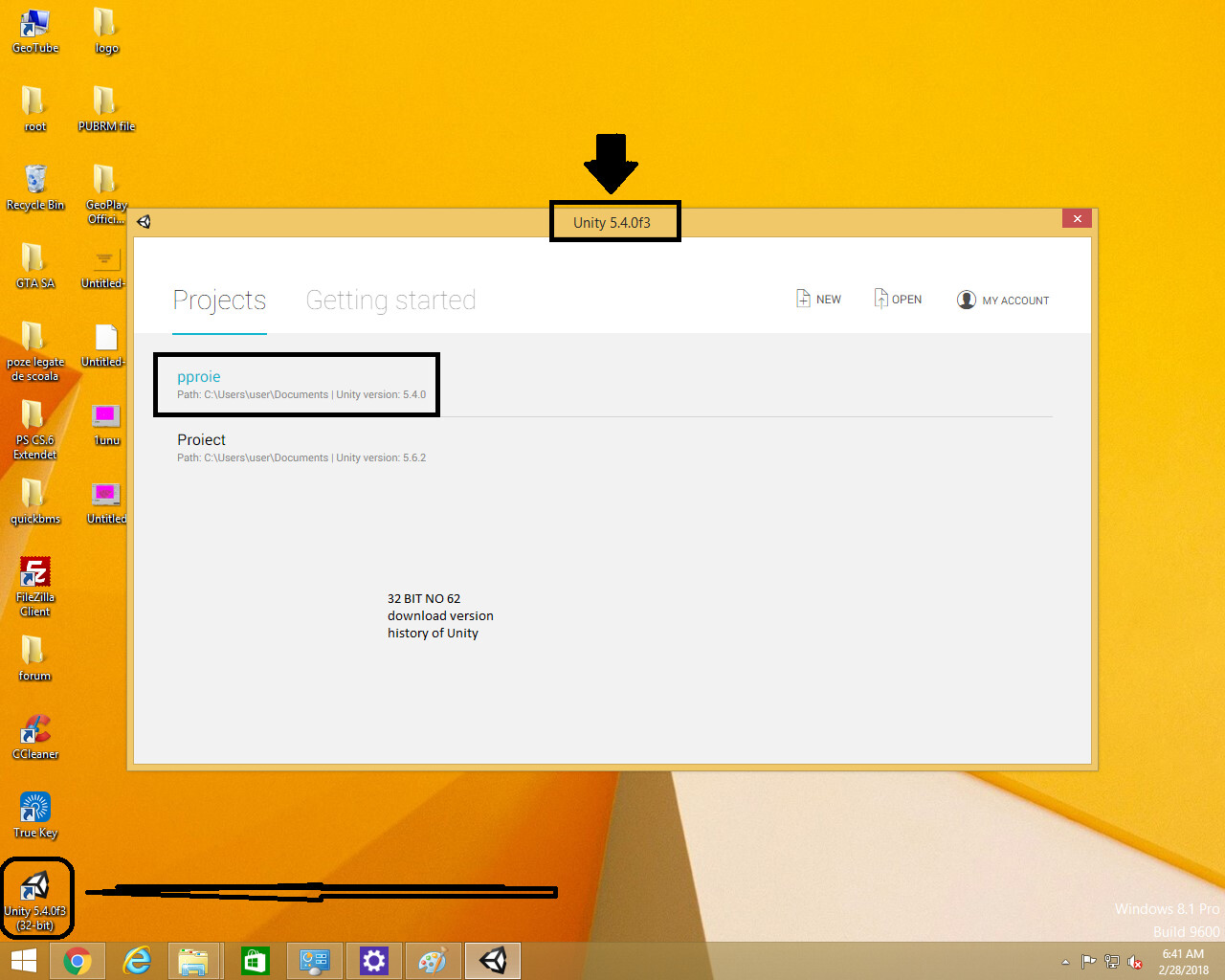Image resolution: width=1225 pixels, height=980 pixels.
Task: Open the clock showing 6:41 AM
Action: click(x=1184, y=962)
